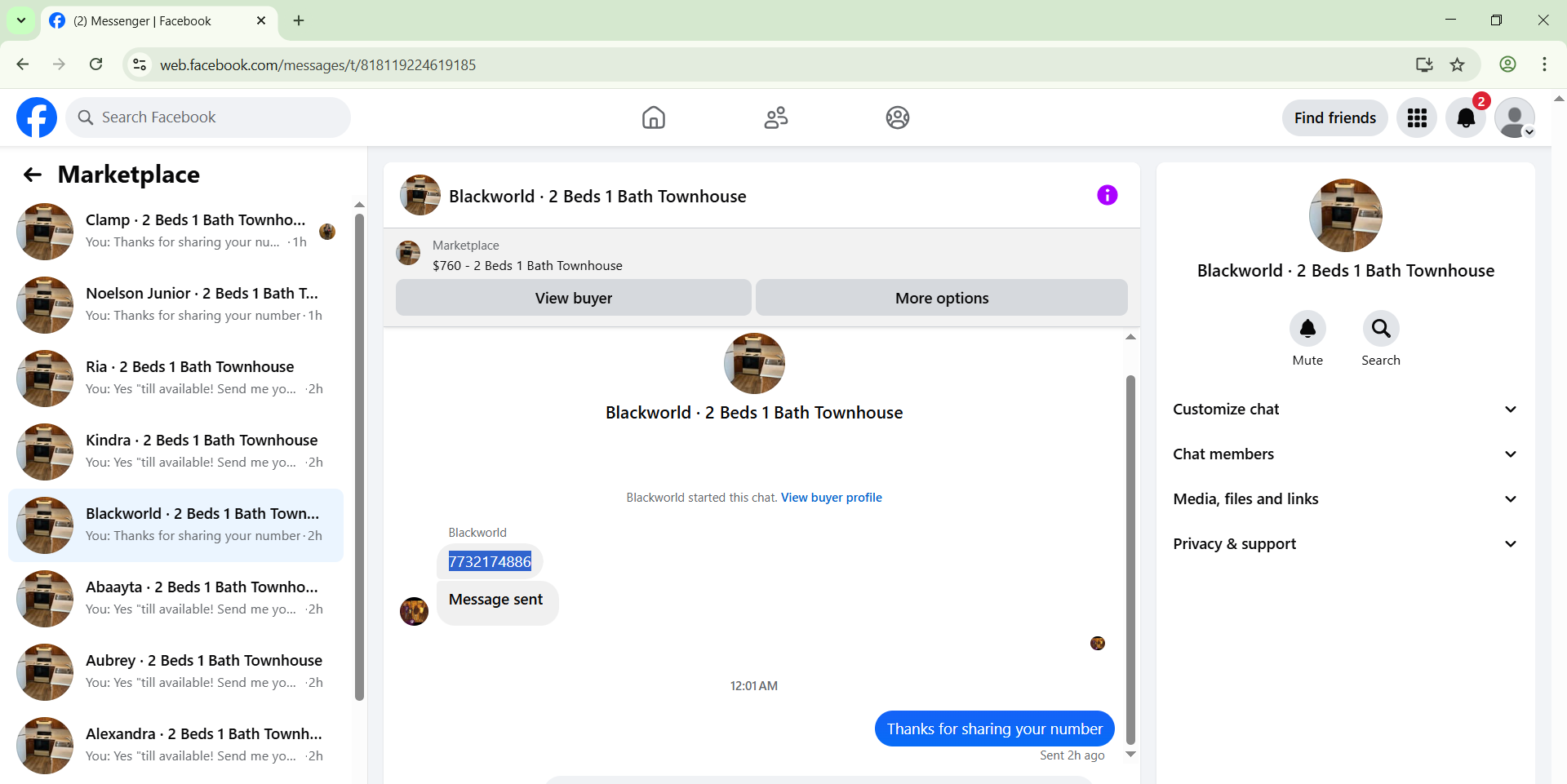Click the chat messages scrollbar
This screenshot has width=1567, height=784.
click(x=1130, y=559)
